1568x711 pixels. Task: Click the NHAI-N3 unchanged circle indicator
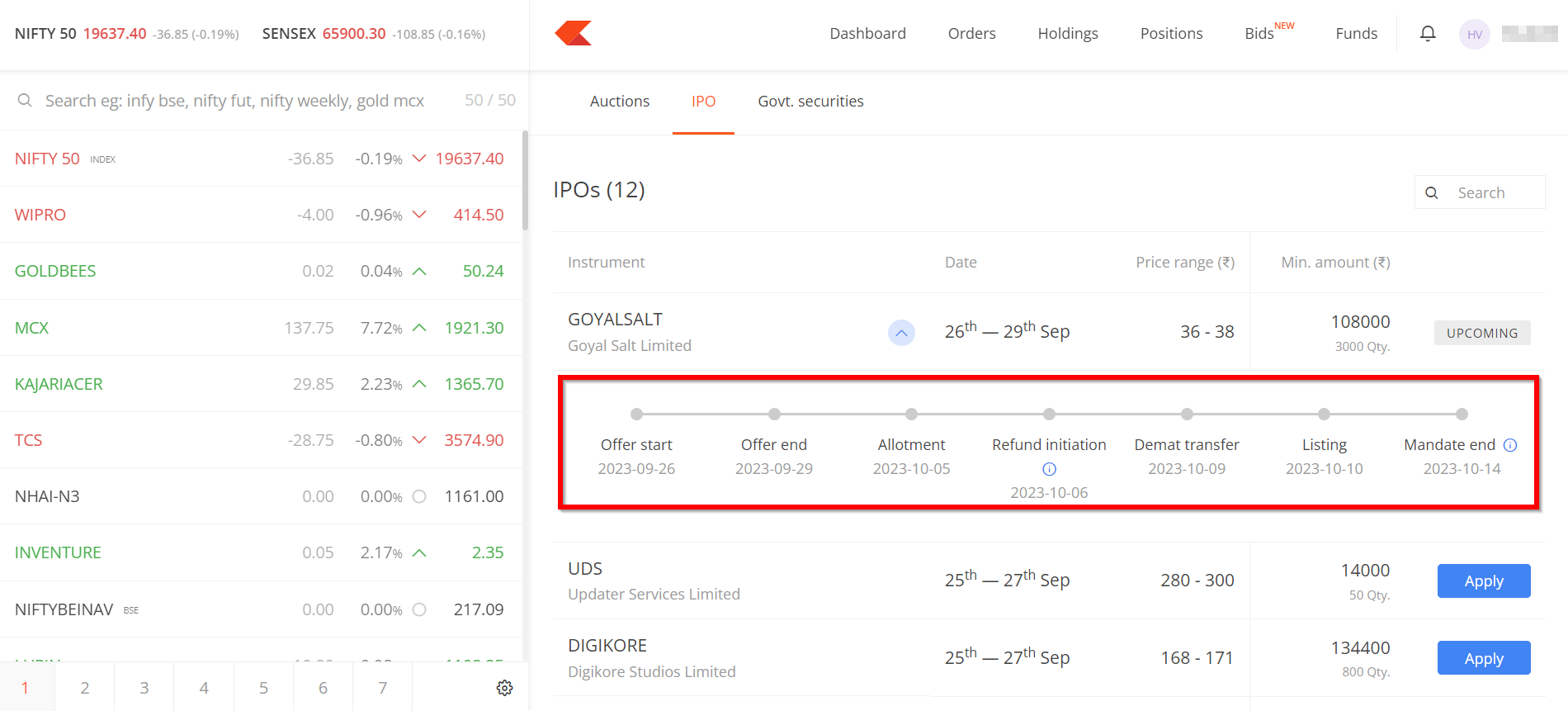419,496
